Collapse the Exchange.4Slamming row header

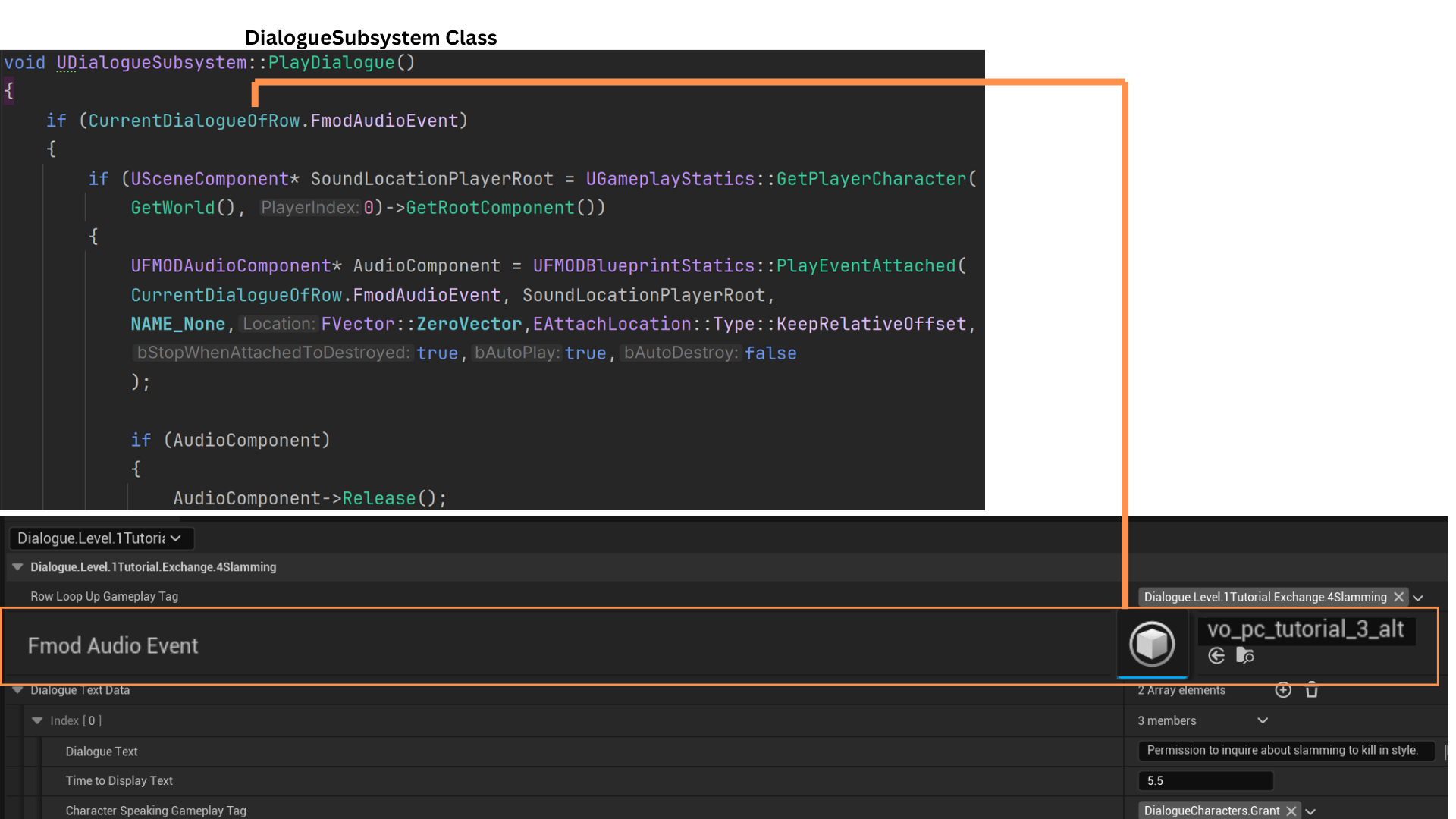click(17, 567)
